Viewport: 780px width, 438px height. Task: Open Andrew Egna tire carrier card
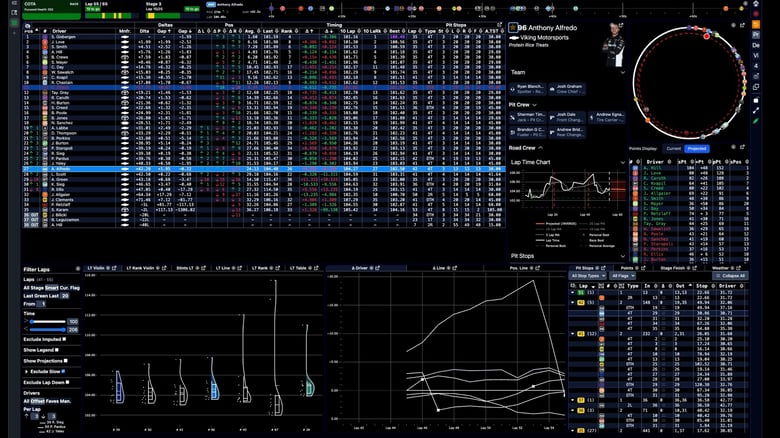[x=606, y=117]
